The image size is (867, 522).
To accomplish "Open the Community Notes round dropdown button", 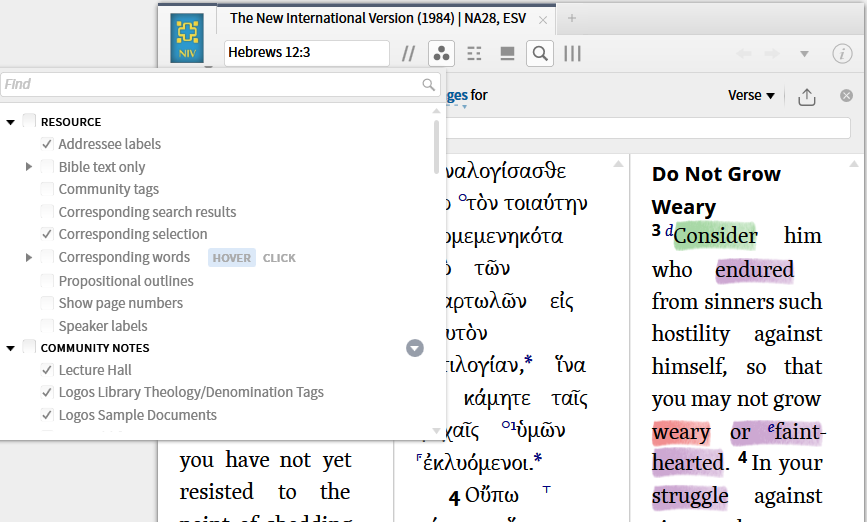I will pyautogui.click(x=415, y=348).
